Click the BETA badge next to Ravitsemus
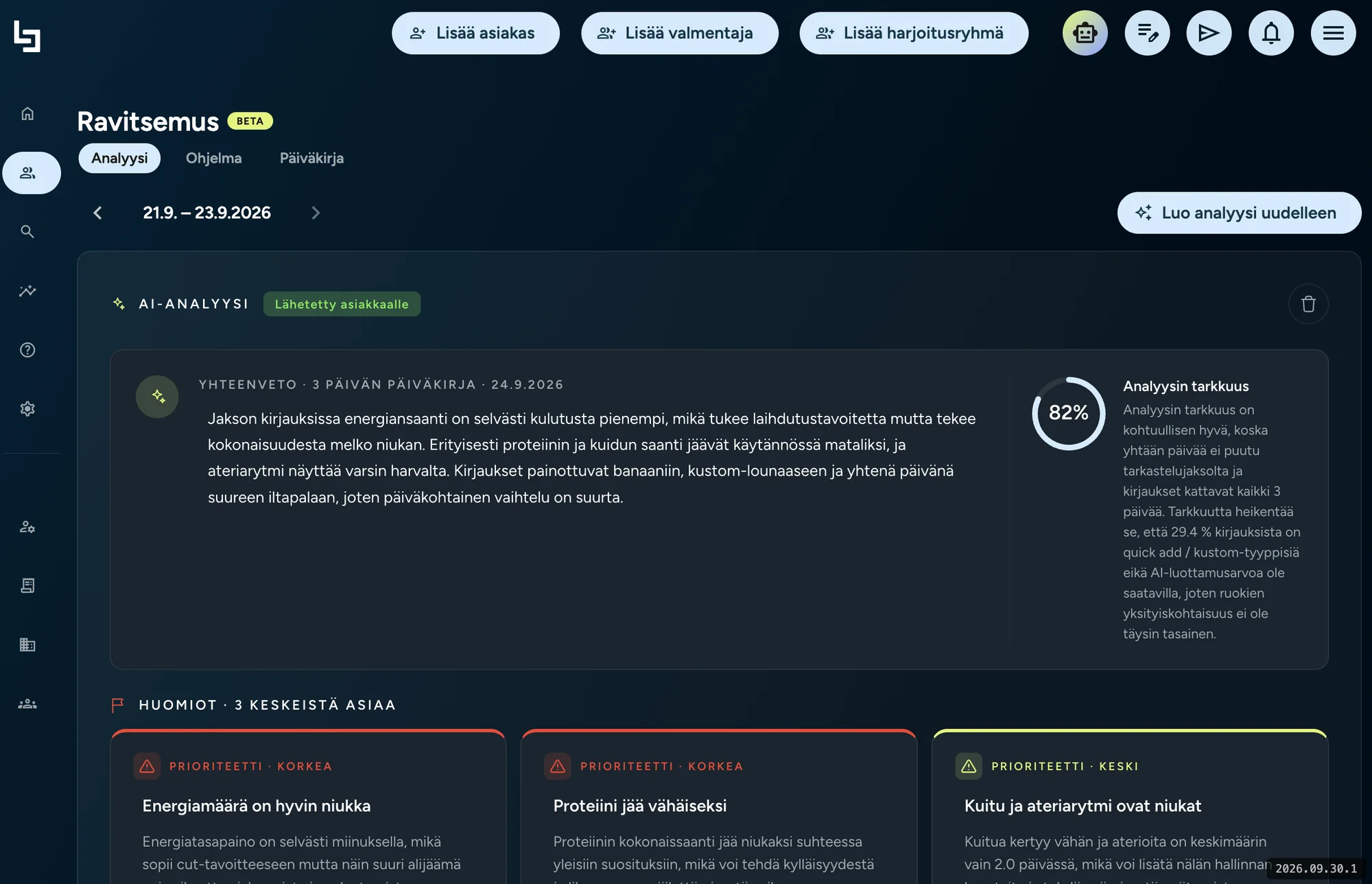The height and width of the screenshot is (884, 1372). click(x=250, y=121)
